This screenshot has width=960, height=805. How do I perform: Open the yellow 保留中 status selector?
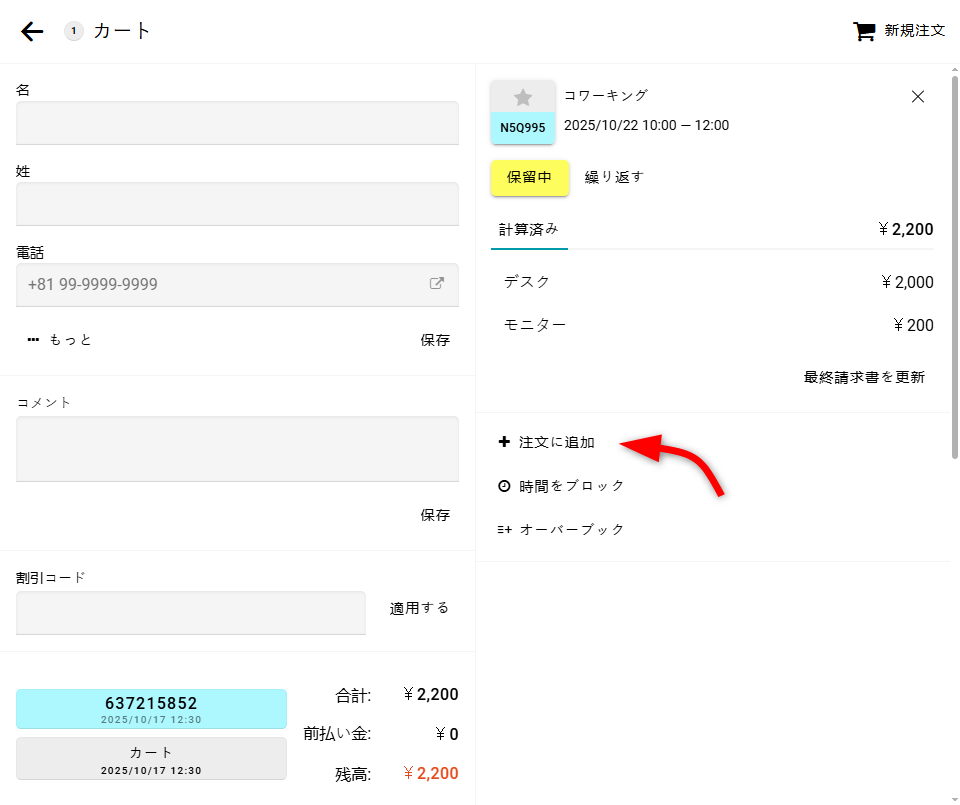pyautogui.click(x=530, y=177)
